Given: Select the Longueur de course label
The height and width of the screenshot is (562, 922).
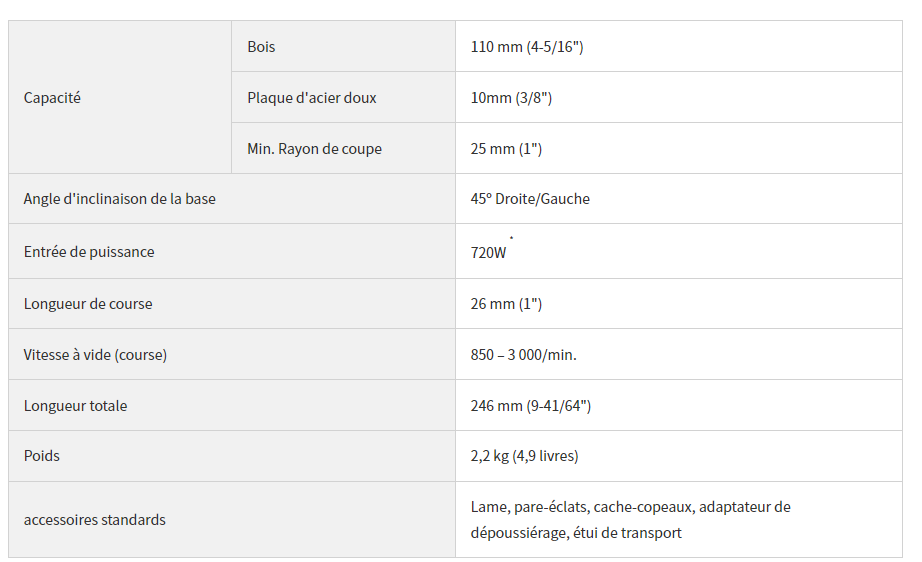Looking at the screenshot, I should pos(88,304).
